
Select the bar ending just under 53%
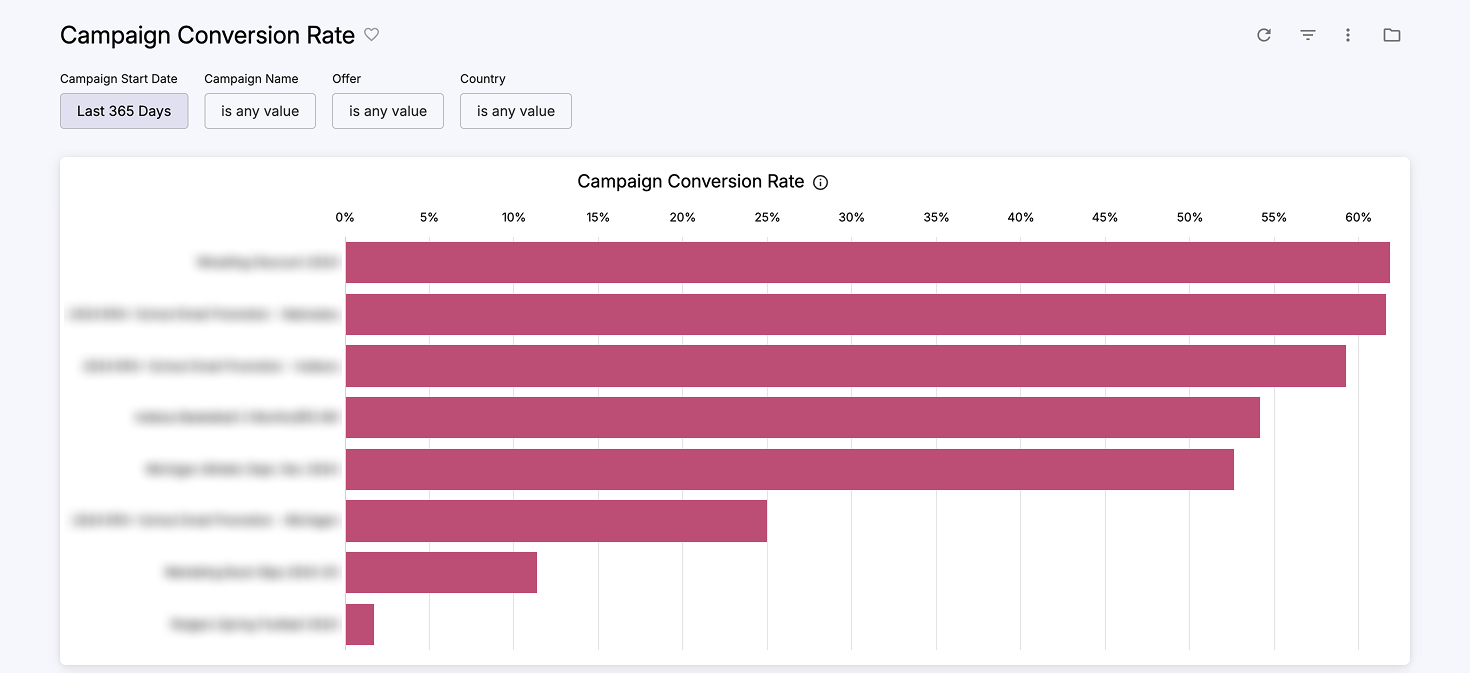789,469
